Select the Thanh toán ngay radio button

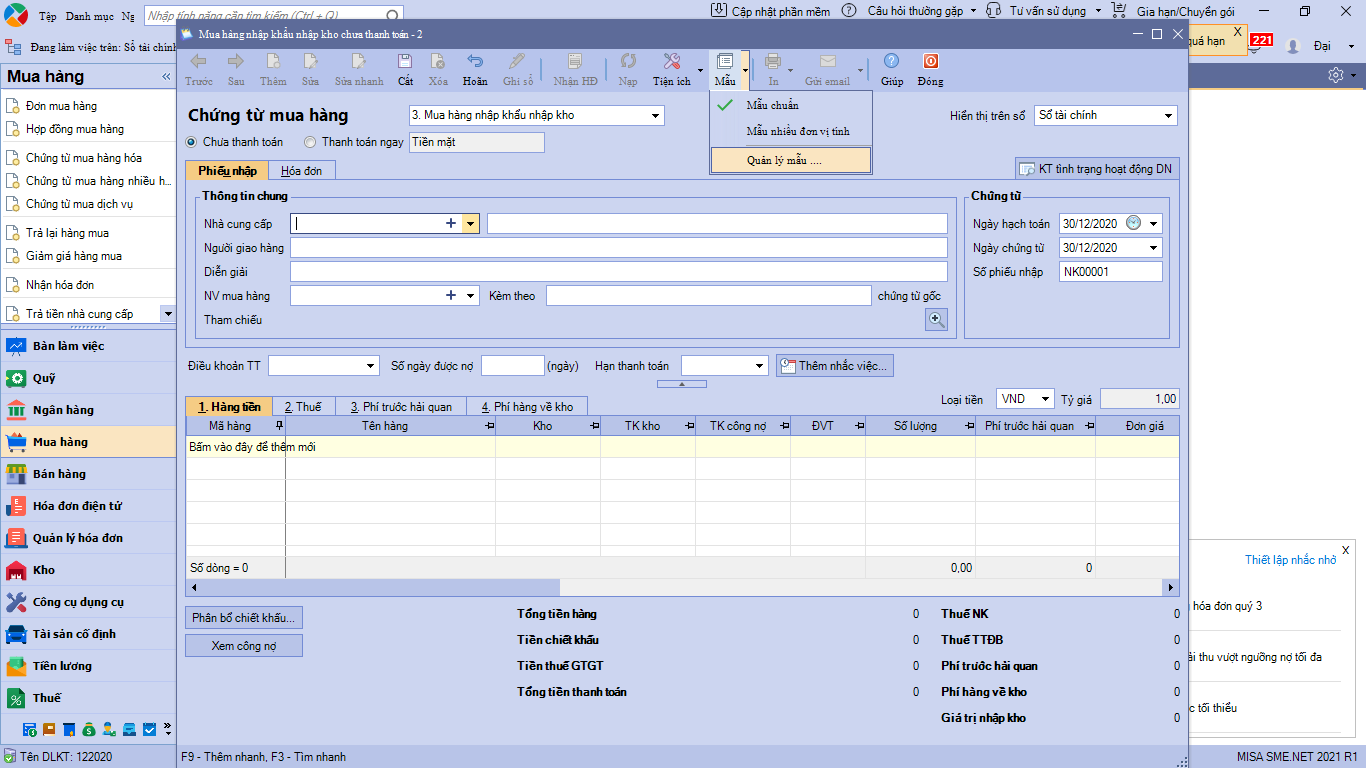pyautogui.click(x=310, y=142)
